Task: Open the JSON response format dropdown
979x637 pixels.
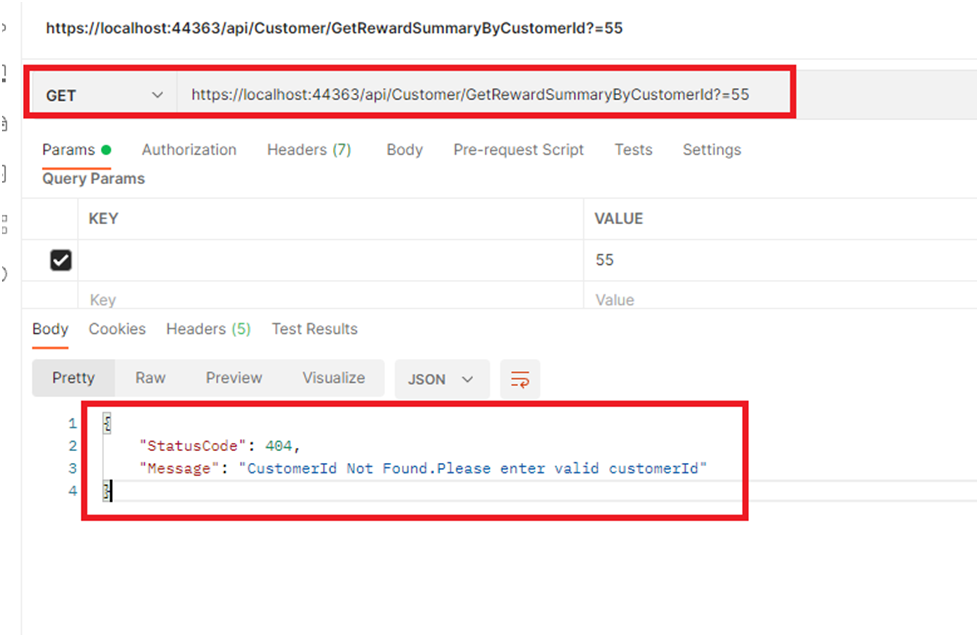Action: click(x=441, y=379)
